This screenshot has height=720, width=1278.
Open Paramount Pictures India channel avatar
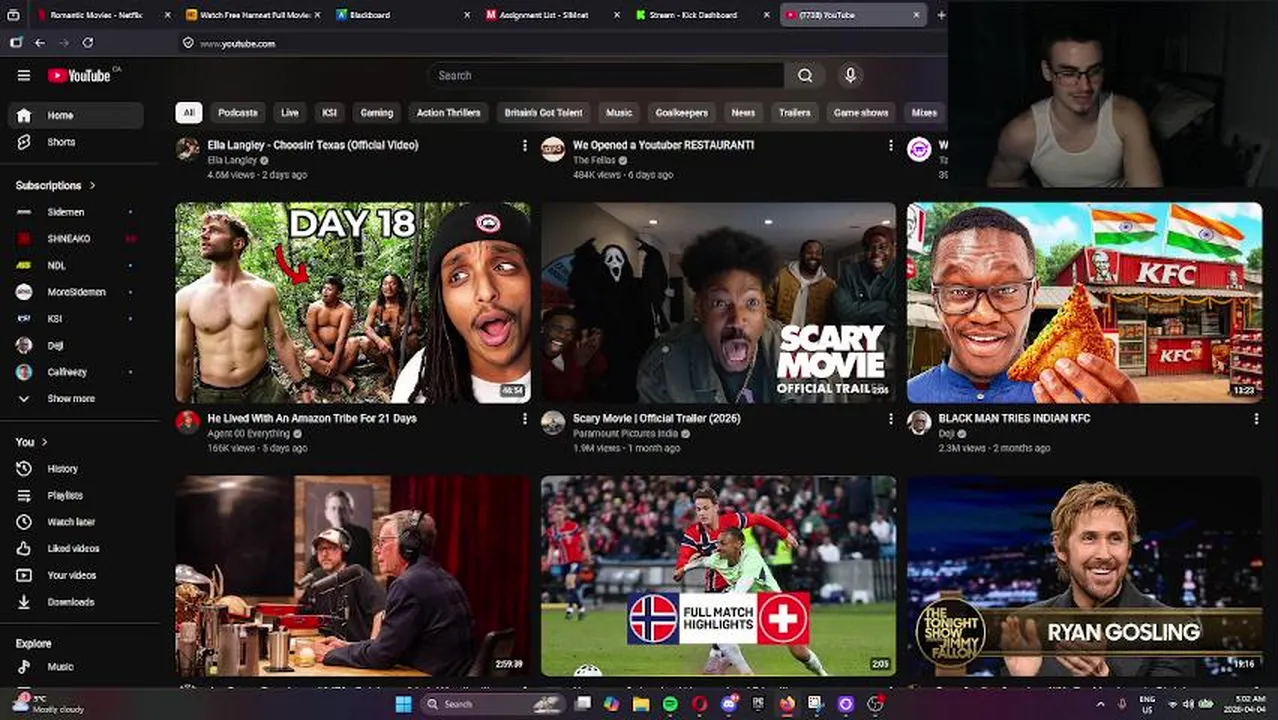(553, 422)
